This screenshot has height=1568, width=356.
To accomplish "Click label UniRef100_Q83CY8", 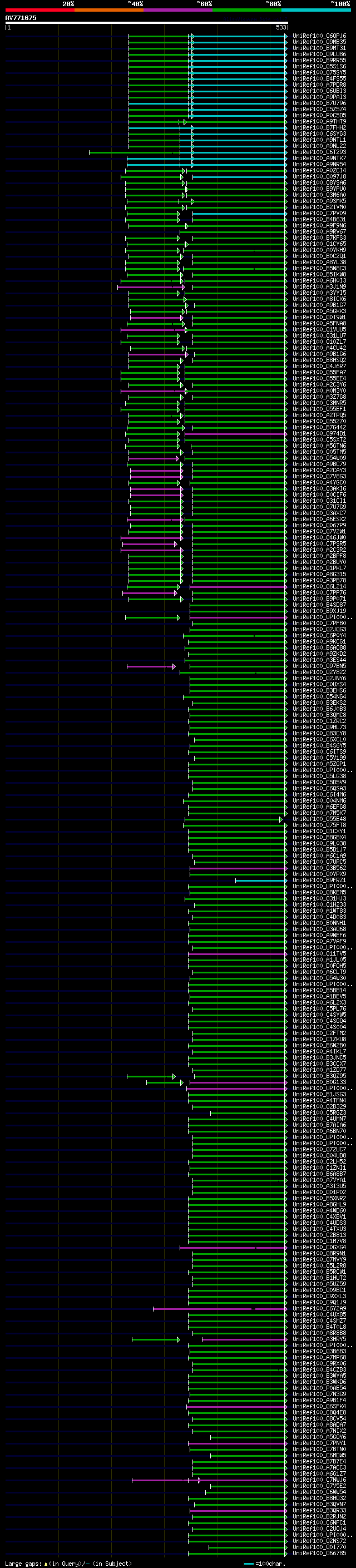I will (x=319, y=734).
